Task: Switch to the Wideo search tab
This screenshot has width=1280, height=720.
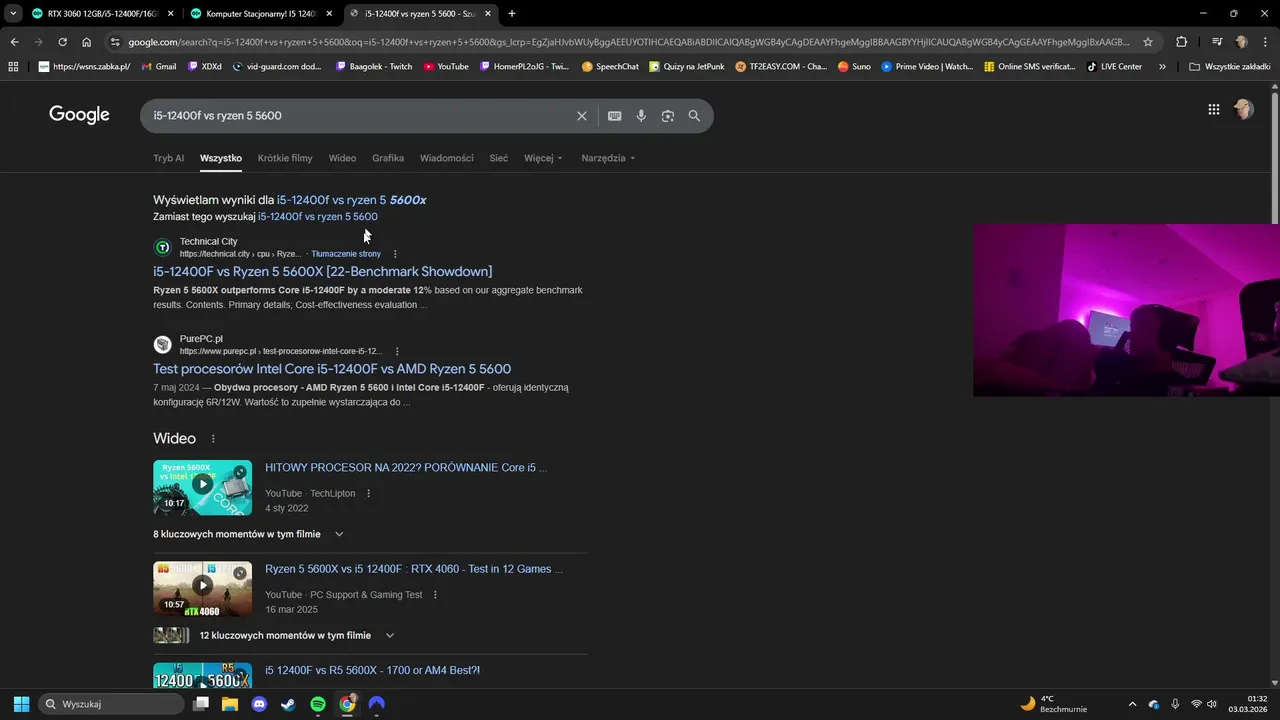Action: click(342, 158)
